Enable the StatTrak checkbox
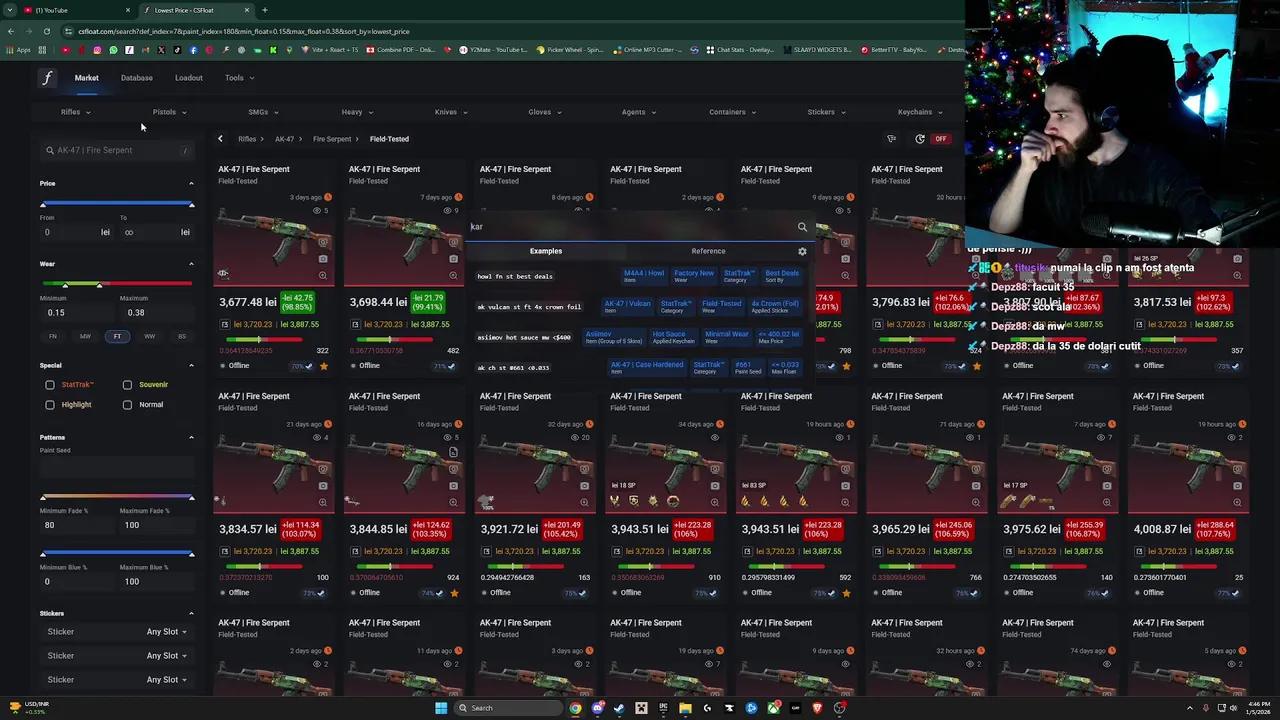Viewport: 1280px width, 720px height. (x=50, y=384)
